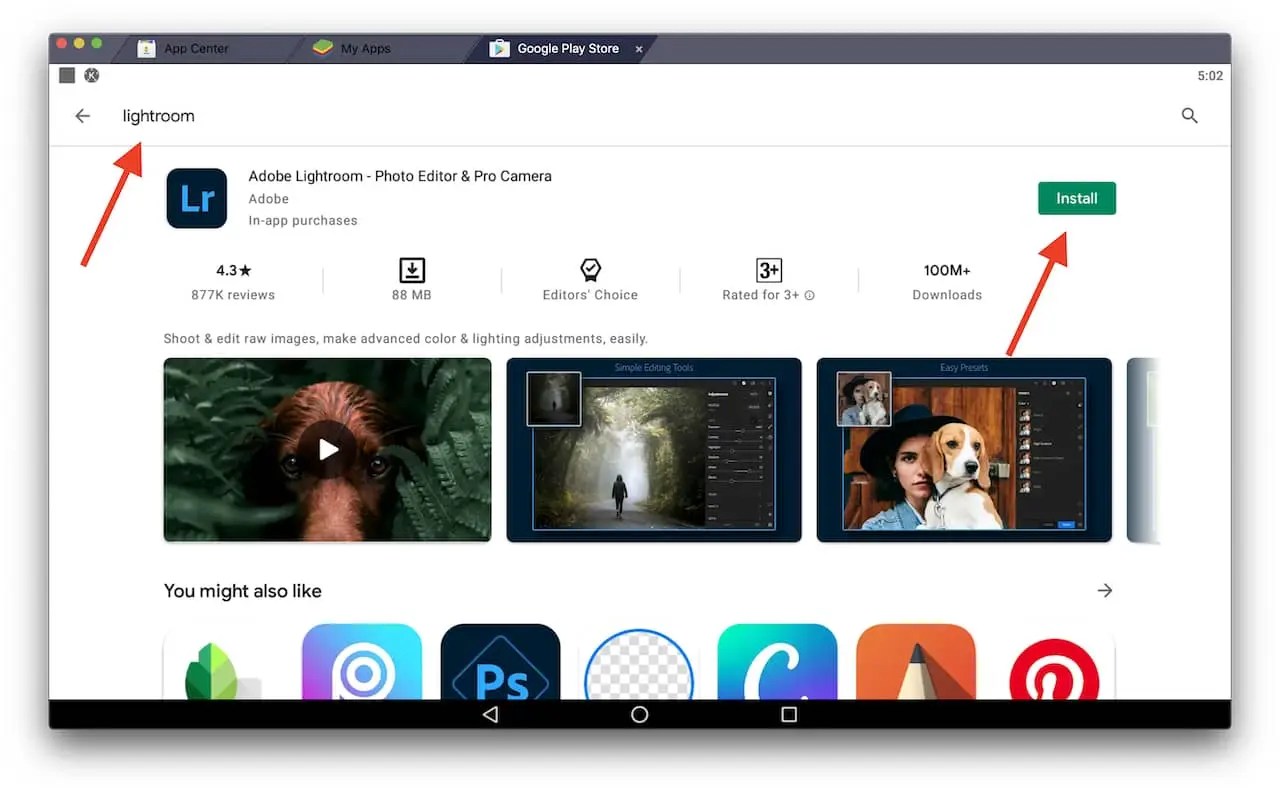Click the lightroom search text field
Viewport: 1280px width, 794px height.
pos(158,116)
